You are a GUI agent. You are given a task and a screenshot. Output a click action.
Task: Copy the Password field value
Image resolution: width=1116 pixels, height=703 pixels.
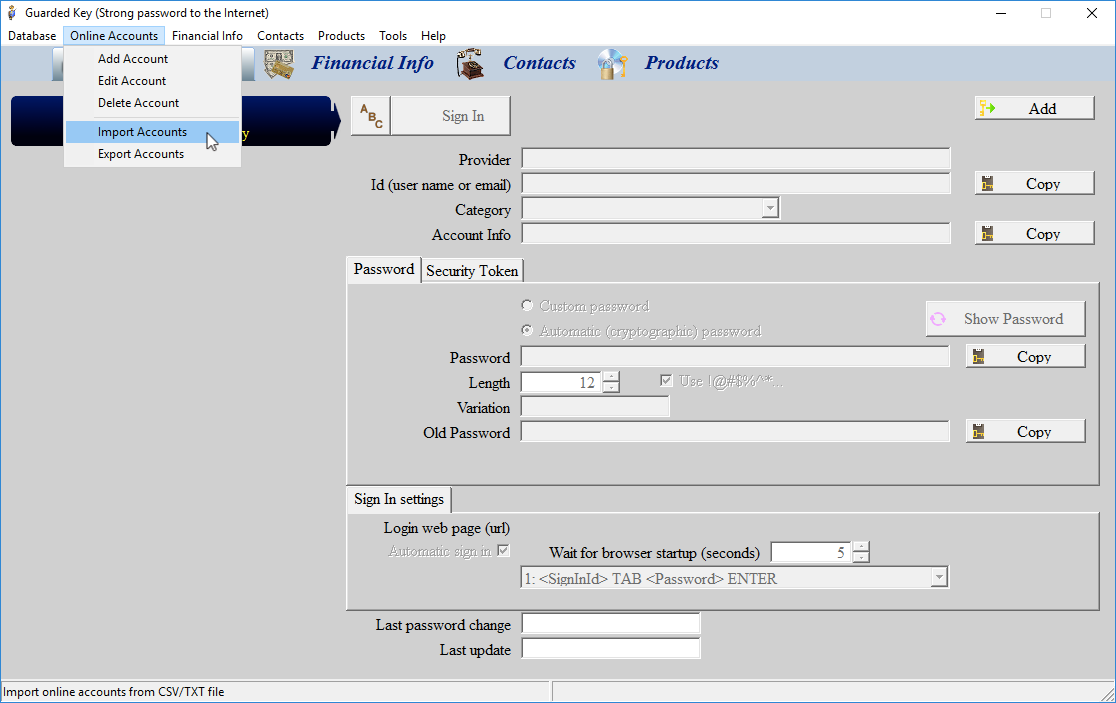pos(1026,356)
